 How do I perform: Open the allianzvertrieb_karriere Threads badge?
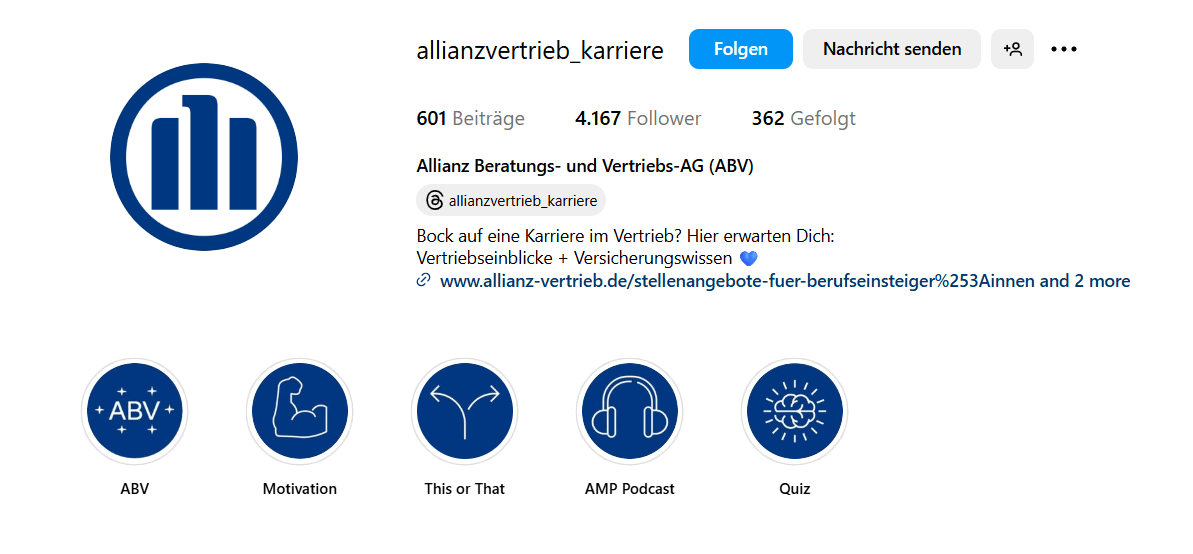[522, 201]
